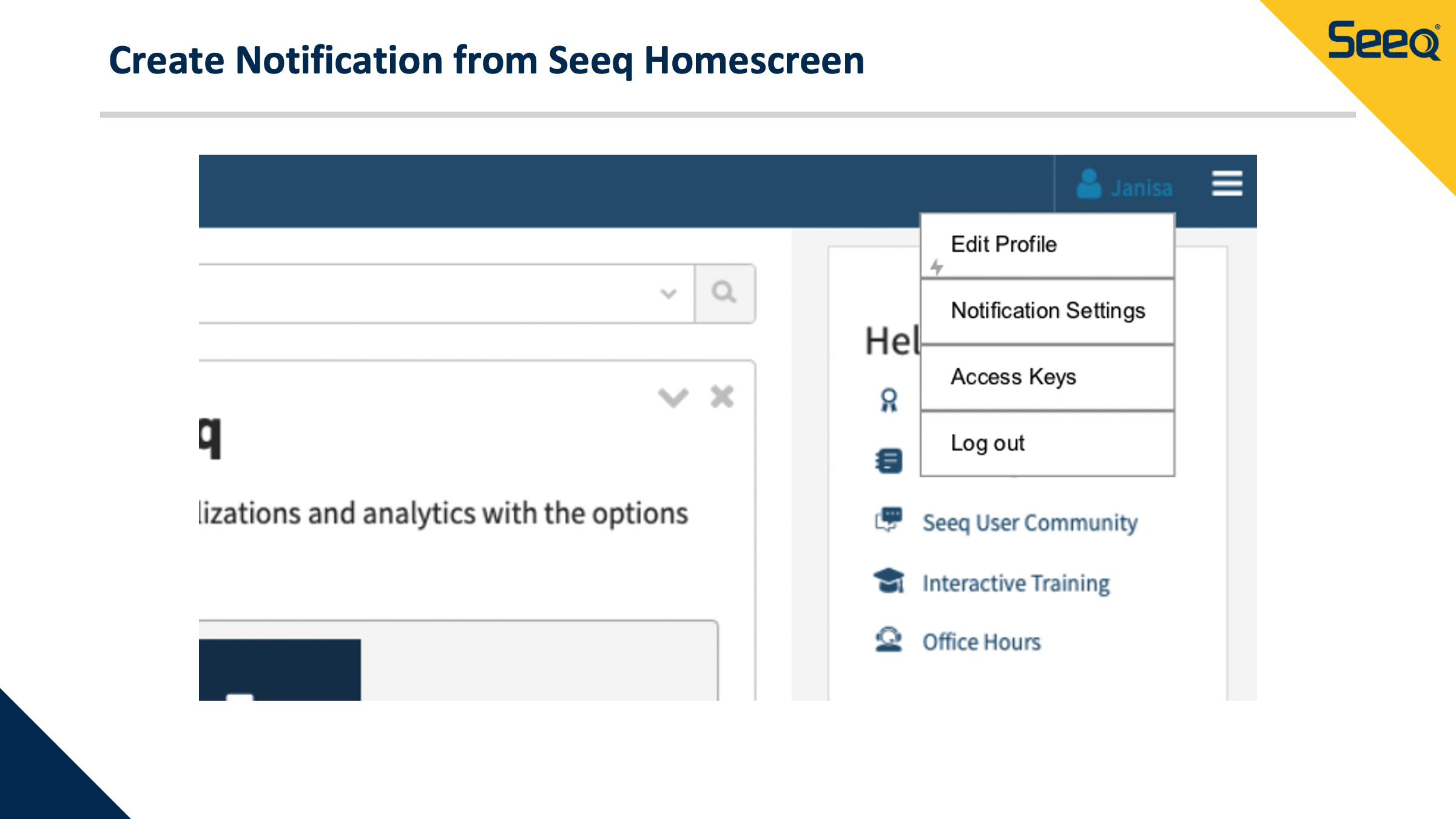Expand the search field dropdown chevron

pyautogui.click(x=668, y=294)
